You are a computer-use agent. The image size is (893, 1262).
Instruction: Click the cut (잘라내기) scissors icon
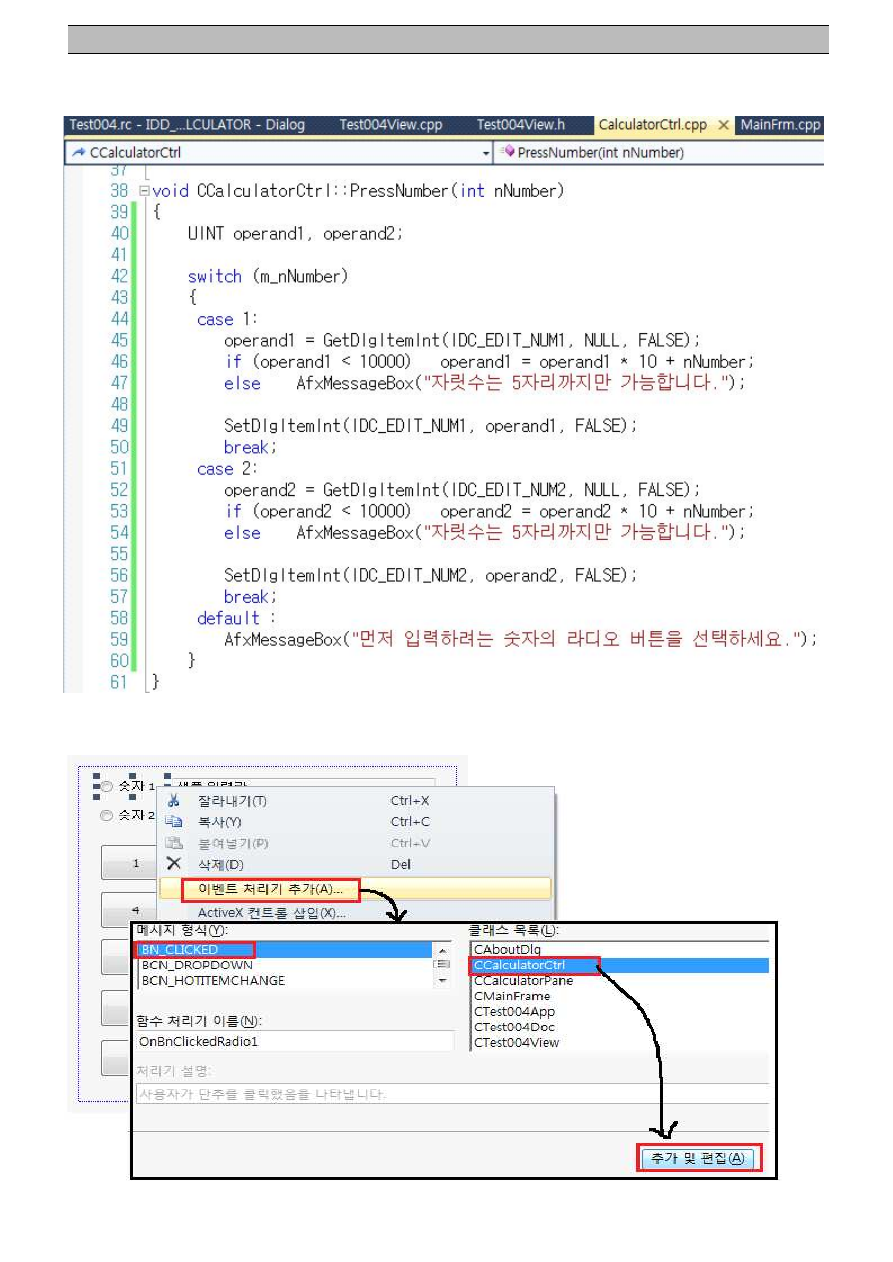pos(173,801)
